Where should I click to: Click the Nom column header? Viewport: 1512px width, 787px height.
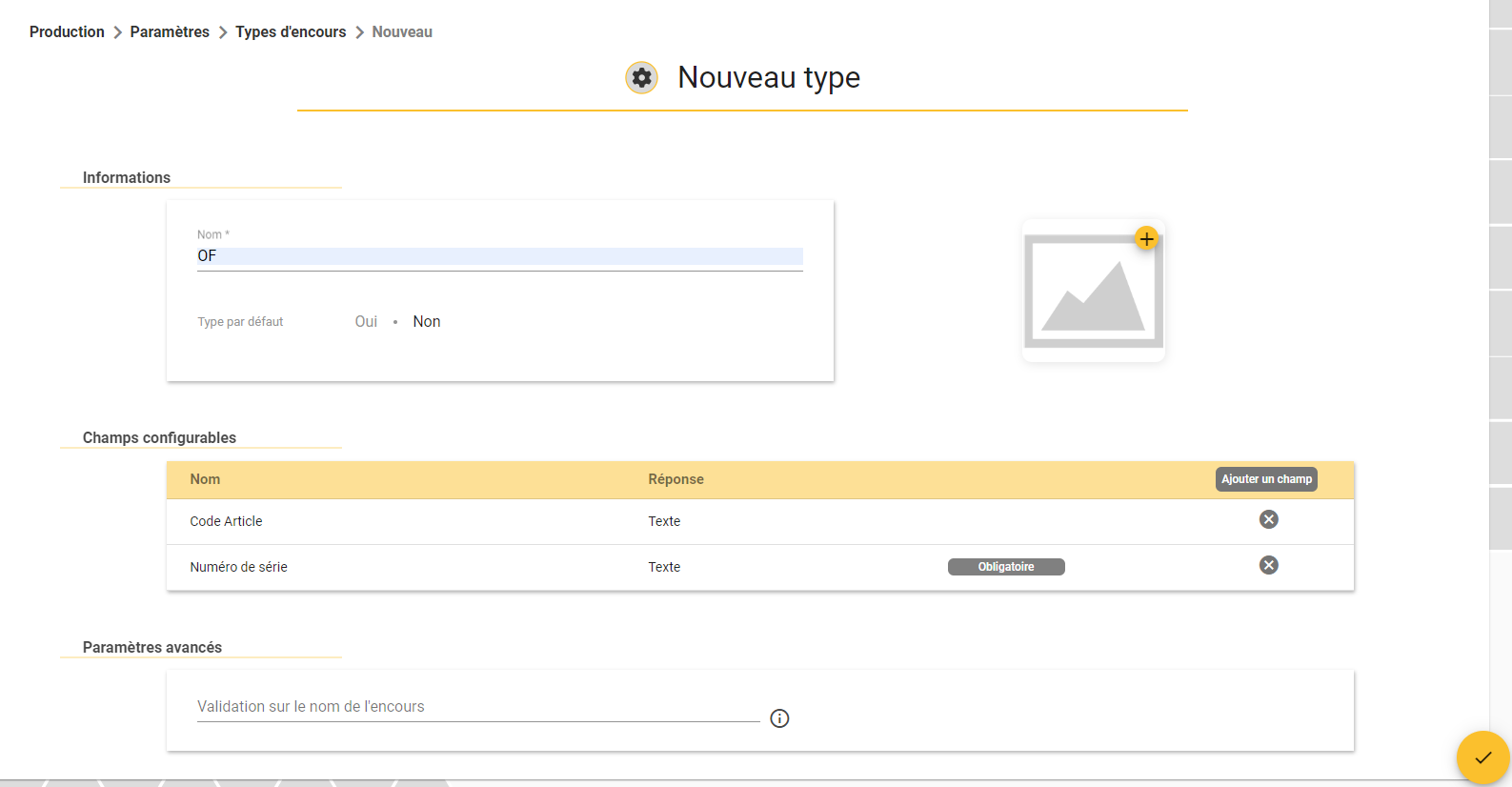[205, 479]
